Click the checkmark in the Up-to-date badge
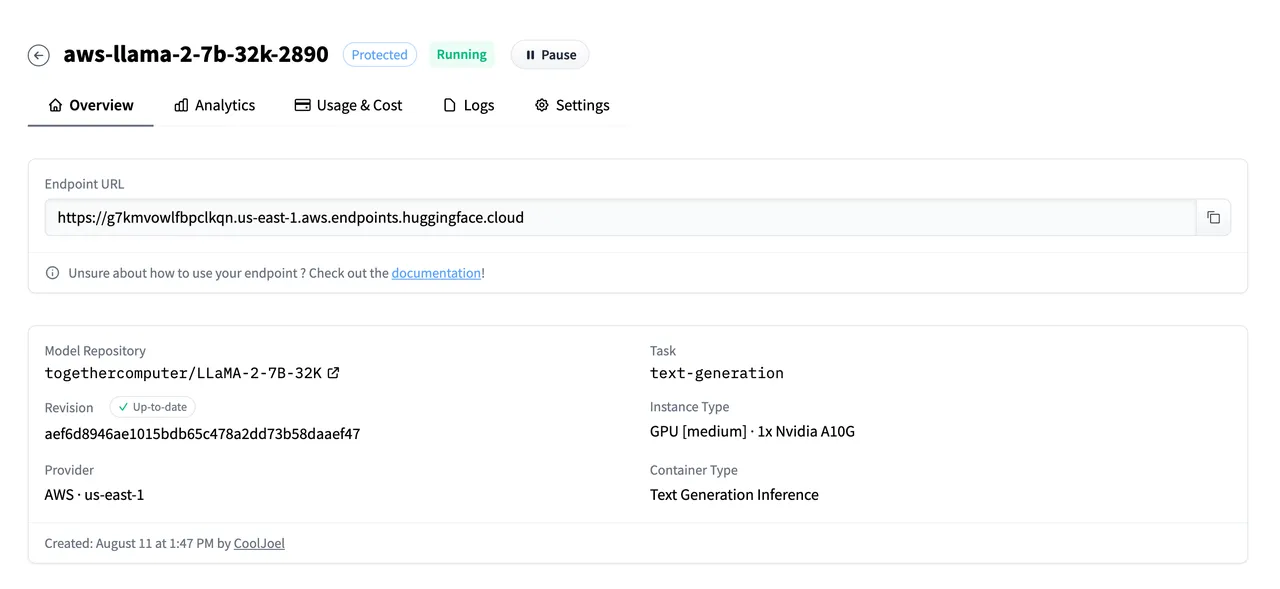Screen dimensions: 1280x589 pos(123,407)
